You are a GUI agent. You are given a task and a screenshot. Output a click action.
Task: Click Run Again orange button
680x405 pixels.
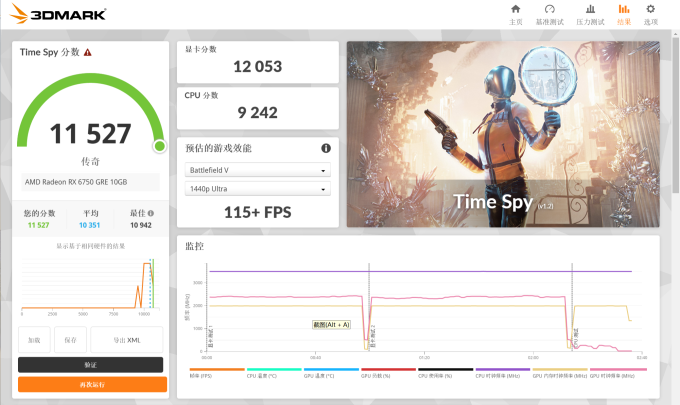[92, 384]
